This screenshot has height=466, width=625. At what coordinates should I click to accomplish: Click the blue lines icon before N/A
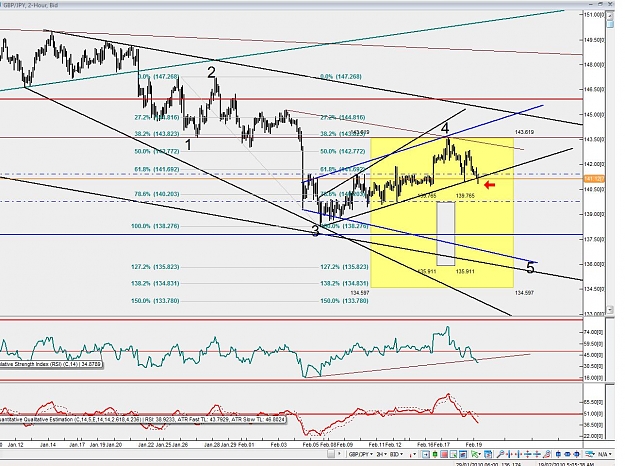coord(590,454)
